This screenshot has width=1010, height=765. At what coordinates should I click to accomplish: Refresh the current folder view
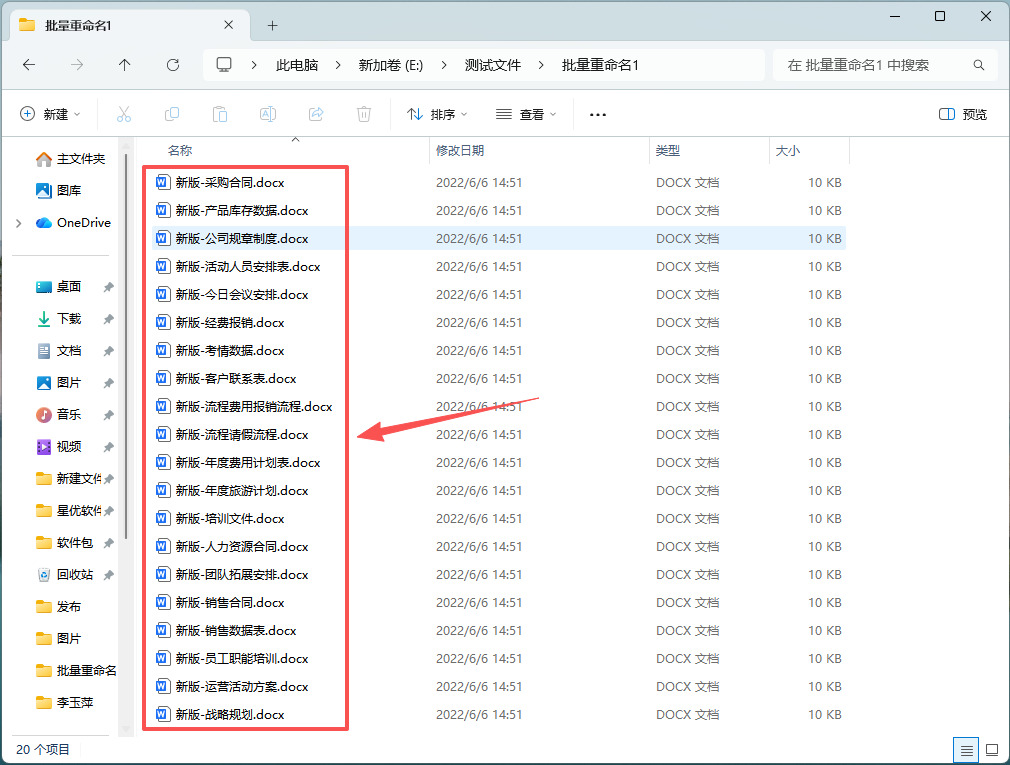tap(173, 65)
